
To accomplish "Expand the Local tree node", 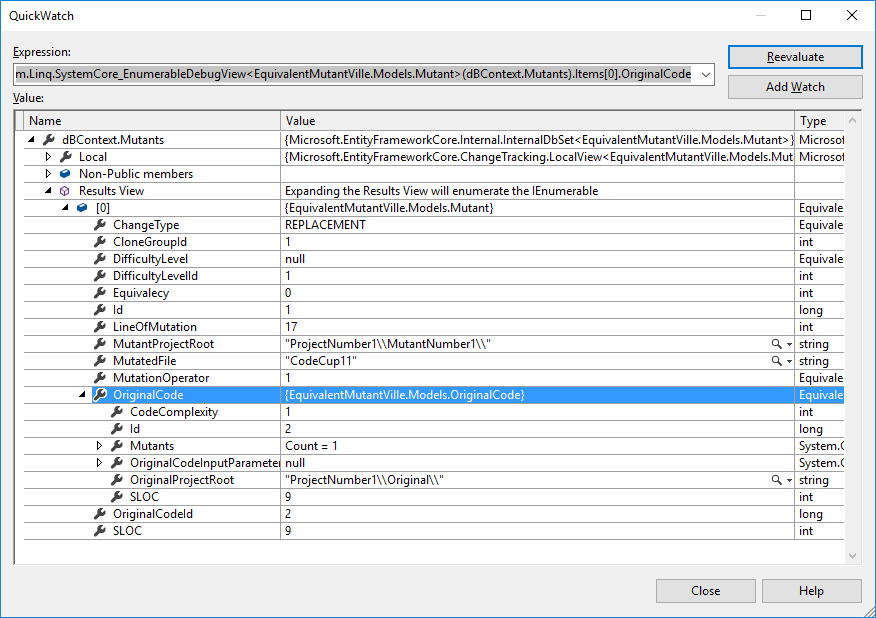I will pos(48,156).
